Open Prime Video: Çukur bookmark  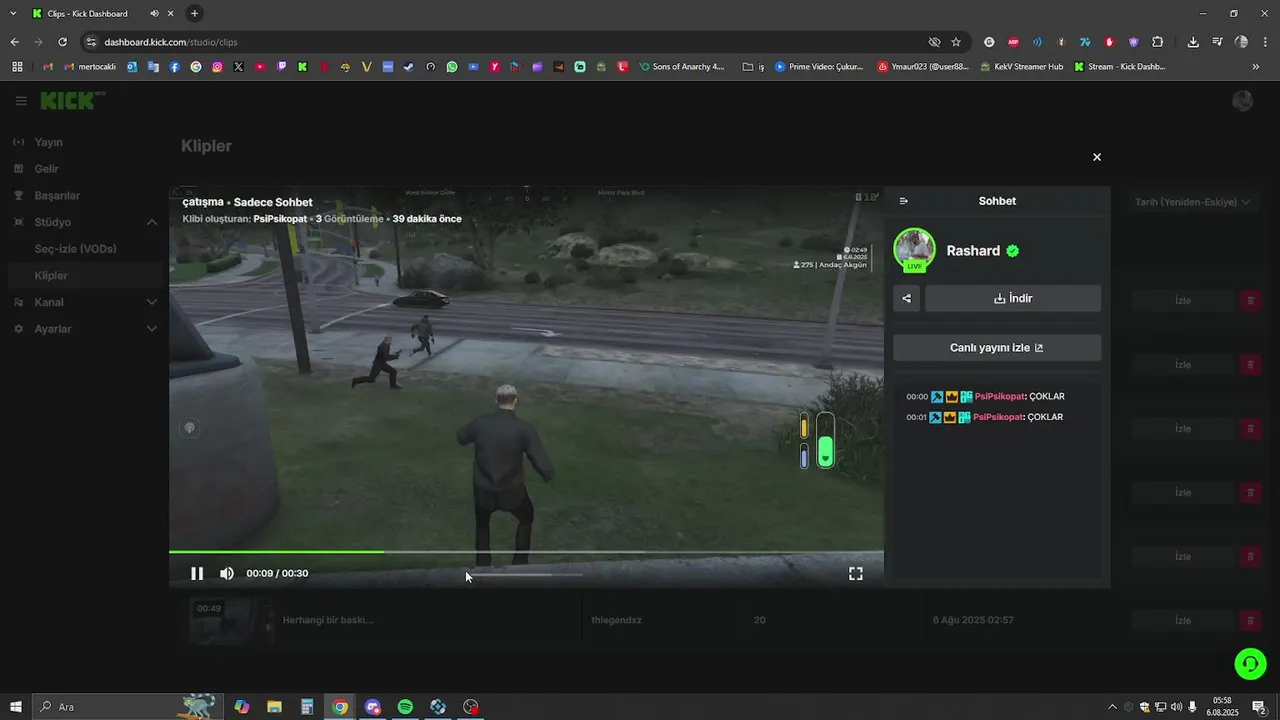coord(819,67)
